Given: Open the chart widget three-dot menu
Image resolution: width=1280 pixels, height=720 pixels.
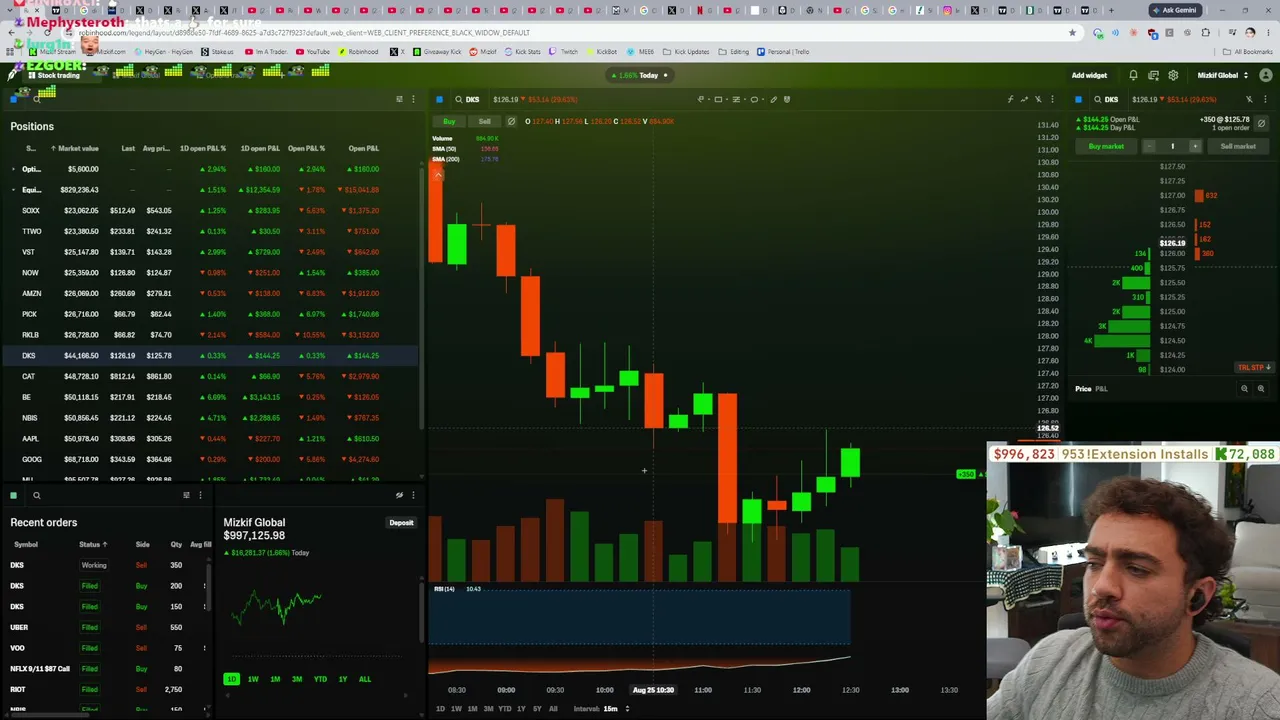Looking at the screenshot, I should point(1052,99).
